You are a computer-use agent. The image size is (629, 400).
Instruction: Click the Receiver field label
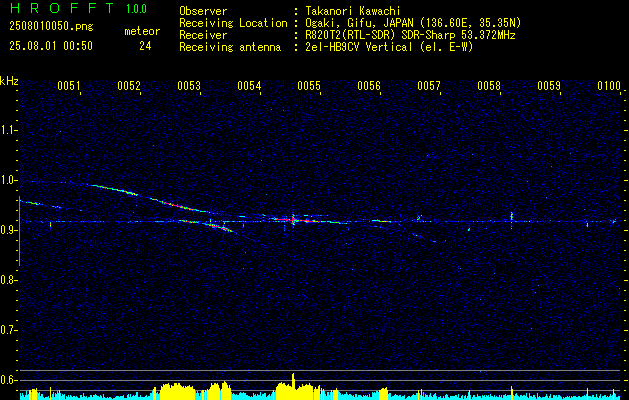203,35
